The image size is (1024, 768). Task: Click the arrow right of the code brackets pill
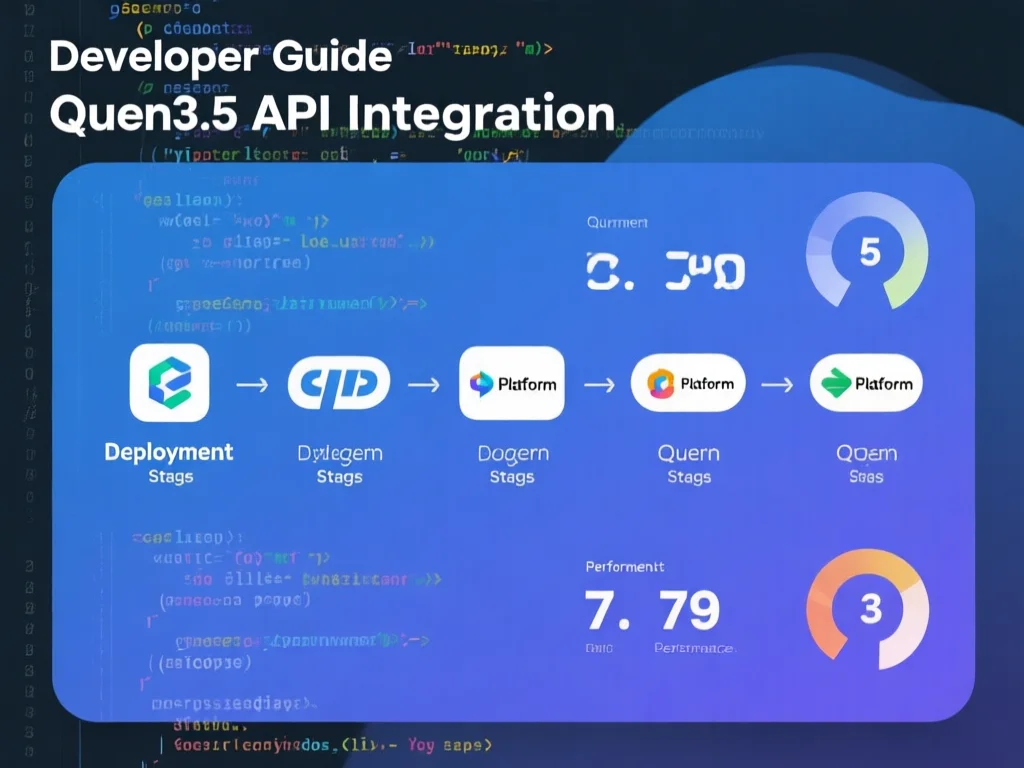point(425,384)
